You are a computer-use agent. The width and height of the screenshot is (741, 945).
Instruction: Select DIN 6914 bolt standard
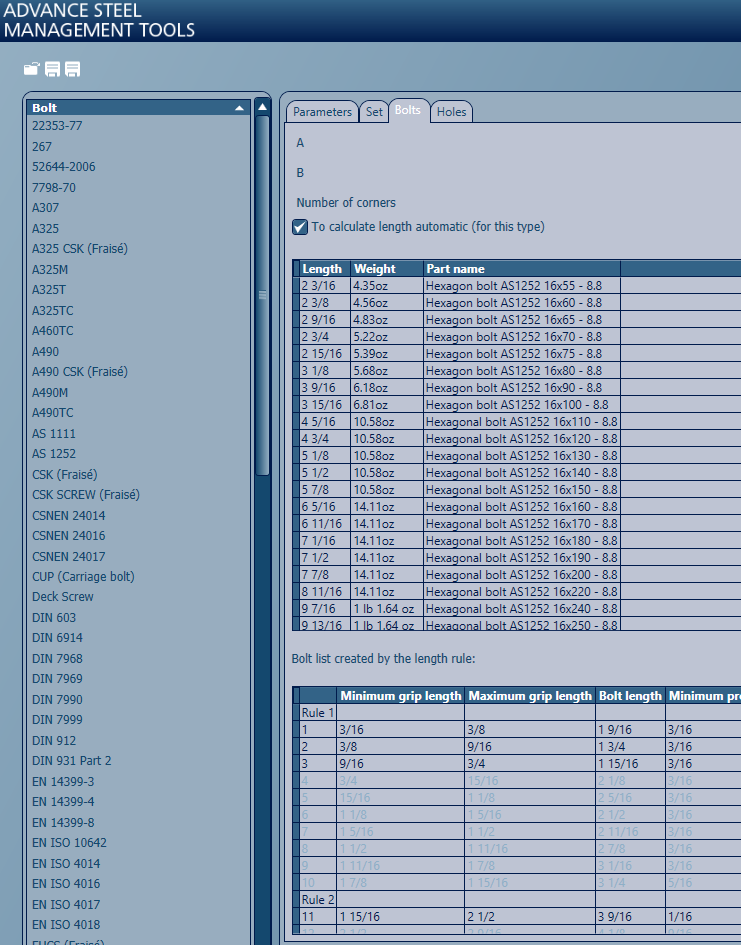[x=57, y=638]
